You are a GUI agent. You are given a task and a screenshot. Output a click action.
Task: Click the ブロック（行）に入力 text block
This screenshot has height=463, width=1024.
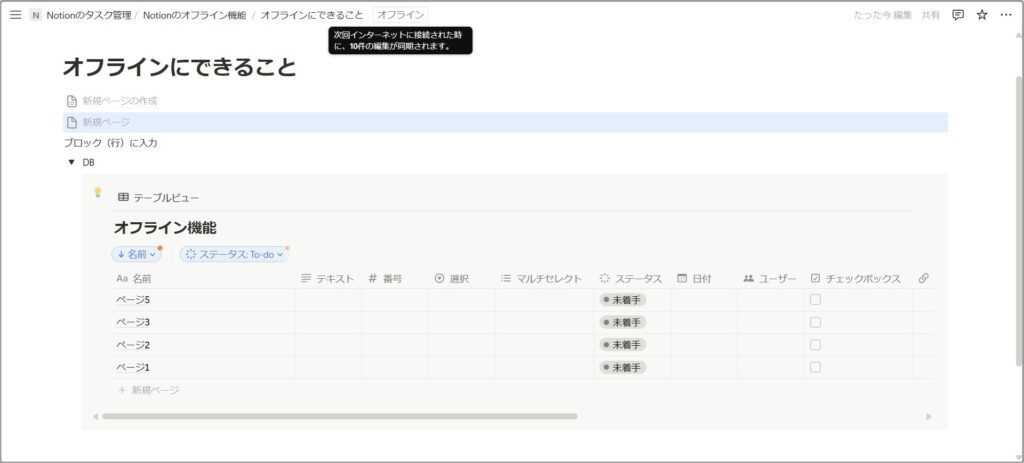click(x=110, y=142)
